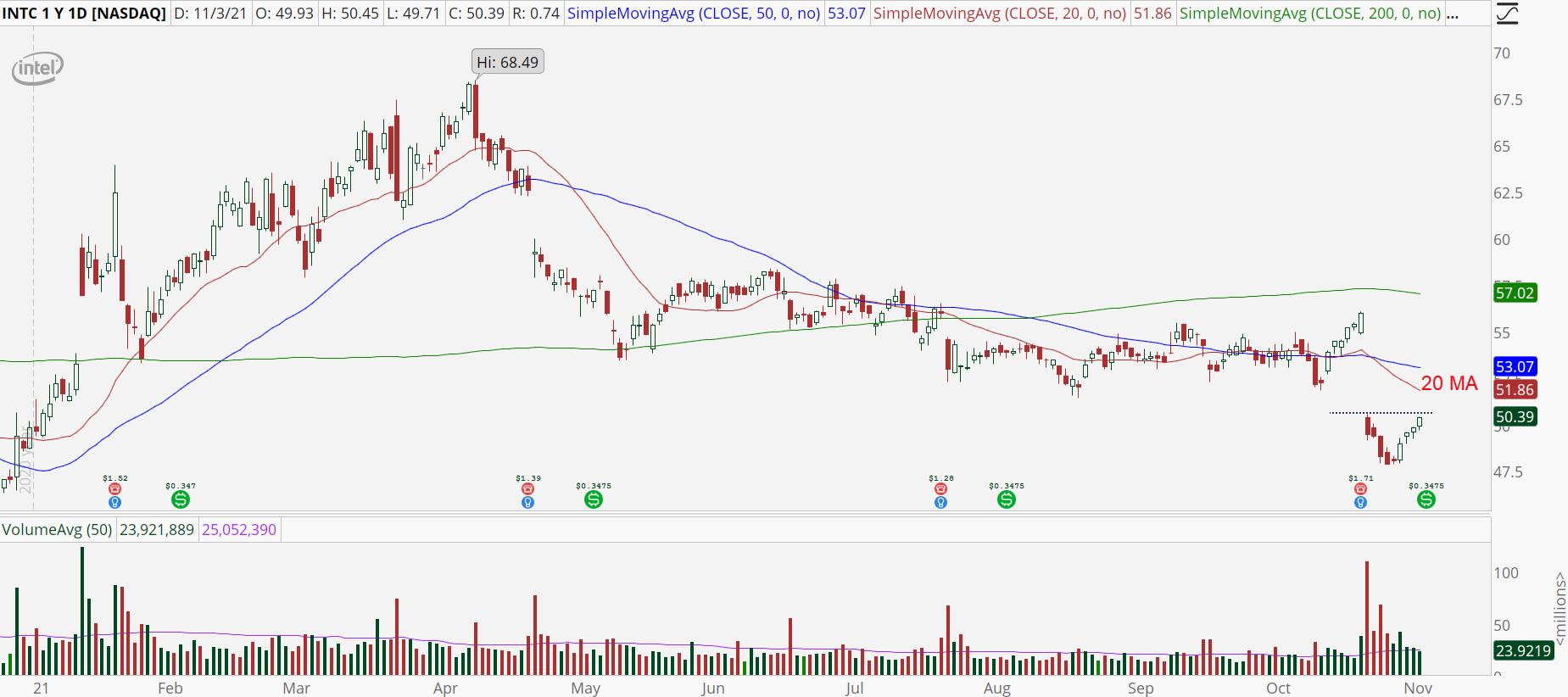Screen dimensions: 1568x697
Task: Click the Apr label on the time axis
Action: pyautogui.click(x=445, y=689)
